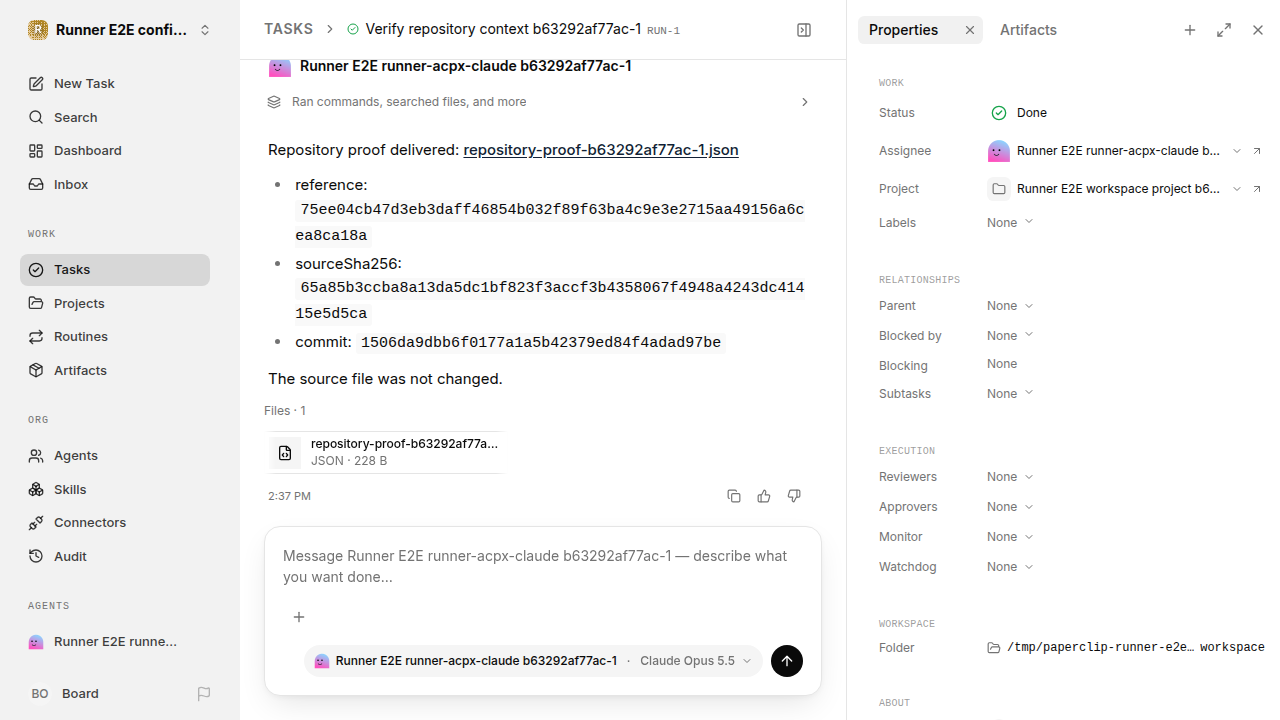Create a New Task
This screenshot has width=1280, height=720.
click(115, 83)
